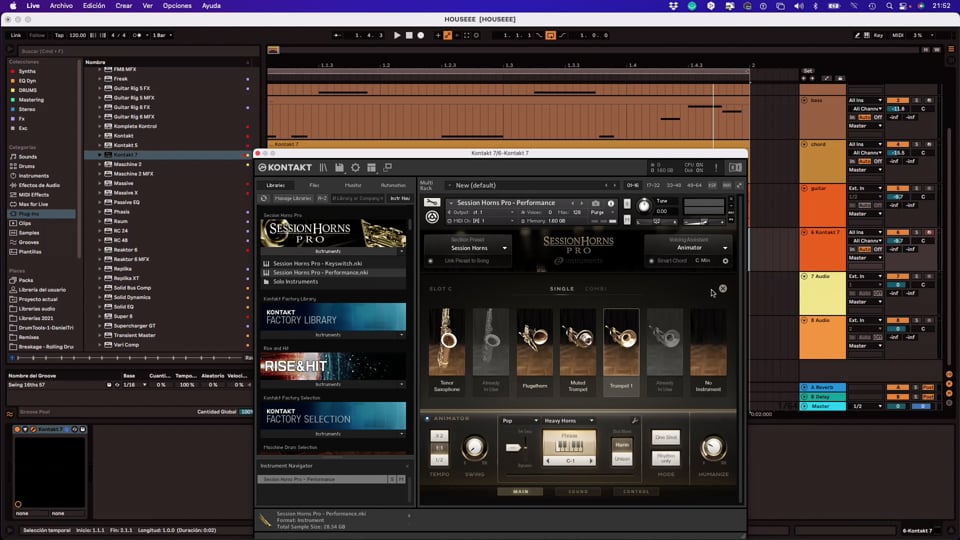Screen dimensions: 960x540
Task: Choose the No Instrument option
Action: (708, 350)
